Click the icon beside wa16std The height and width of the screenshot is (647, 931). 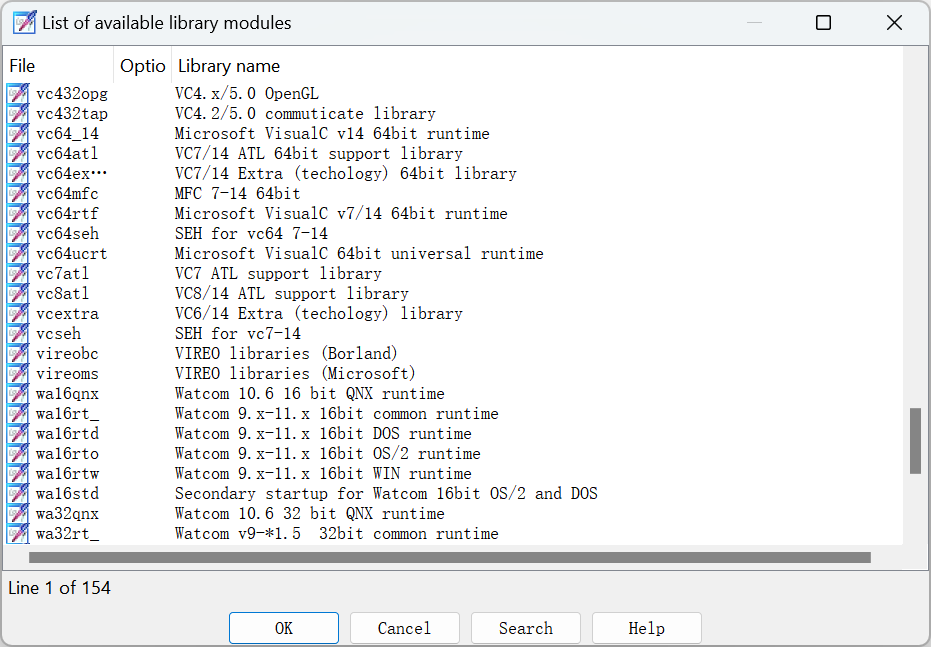(x=18, y=494)
